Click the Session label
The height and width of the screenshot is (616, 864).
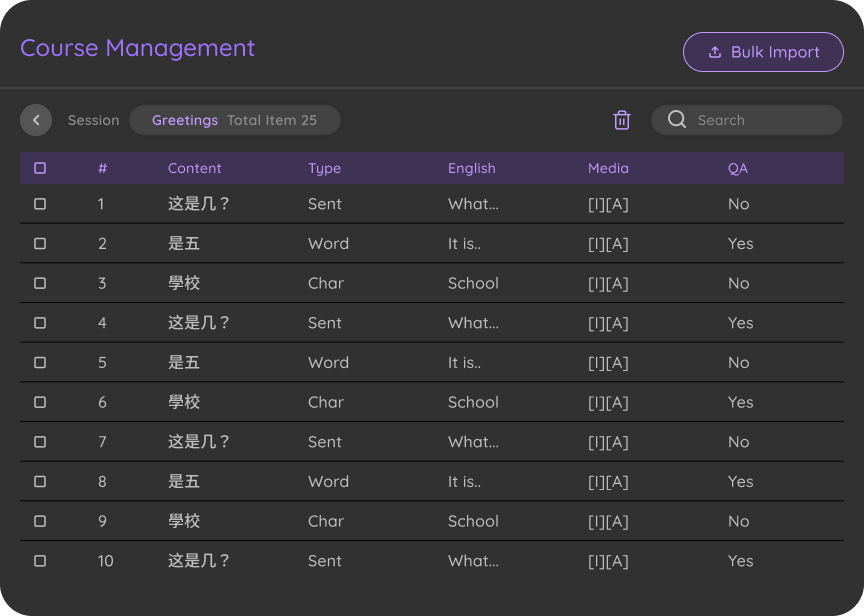pyautogui.click(x=93, y=120)
